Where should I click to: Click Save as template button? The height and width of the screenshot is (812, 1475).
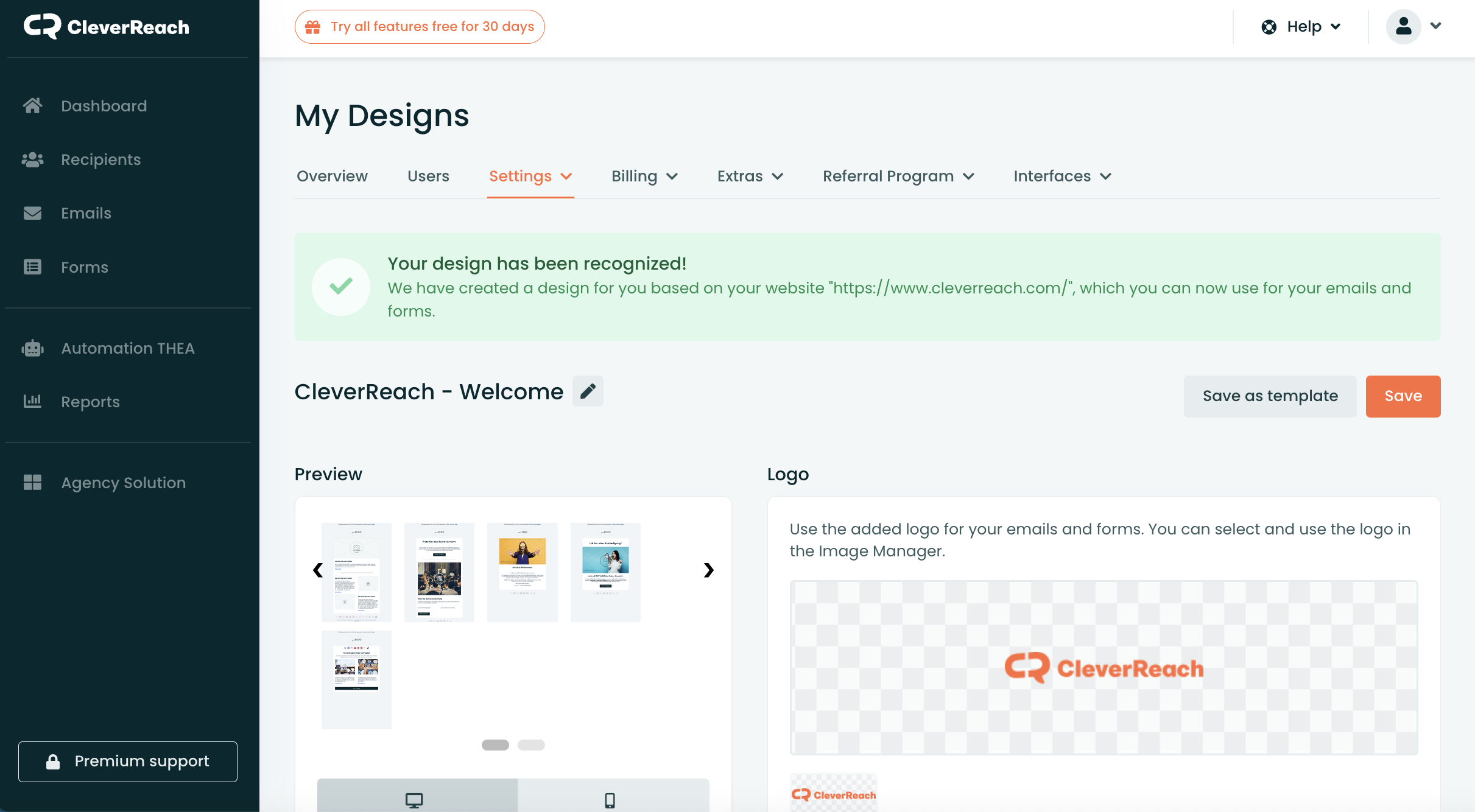point(1270,396)
